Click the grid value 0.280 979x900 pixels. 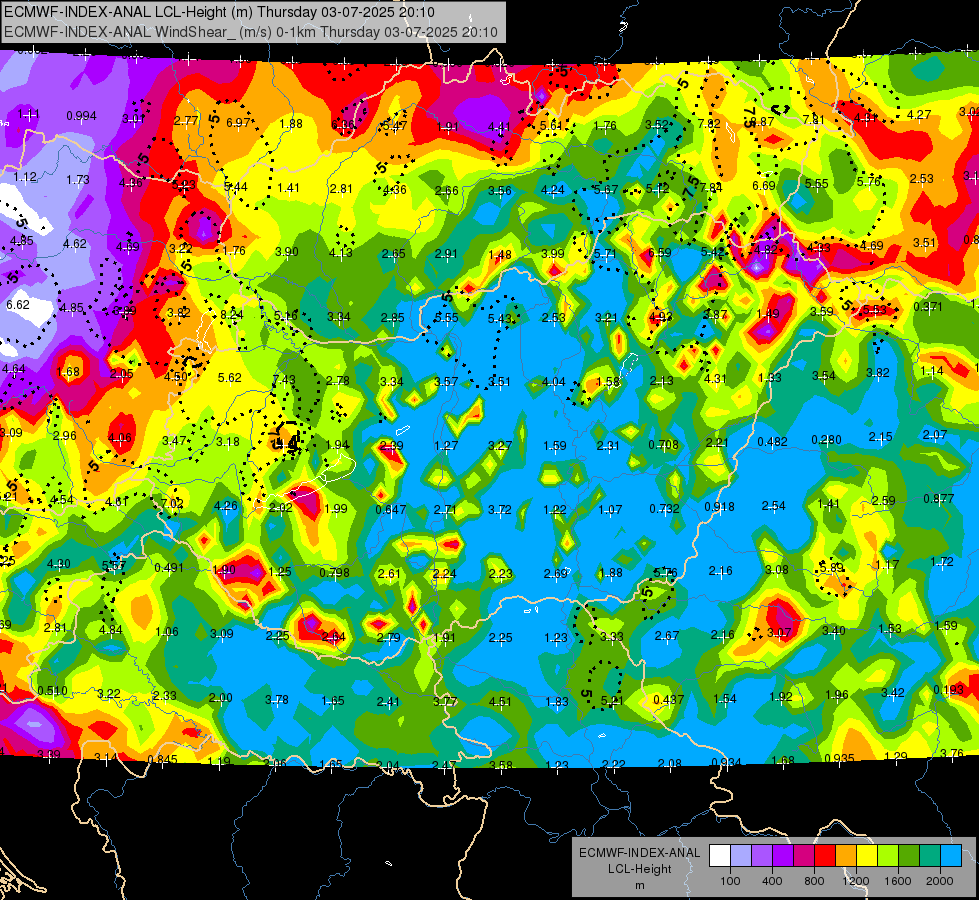[827, 440]
